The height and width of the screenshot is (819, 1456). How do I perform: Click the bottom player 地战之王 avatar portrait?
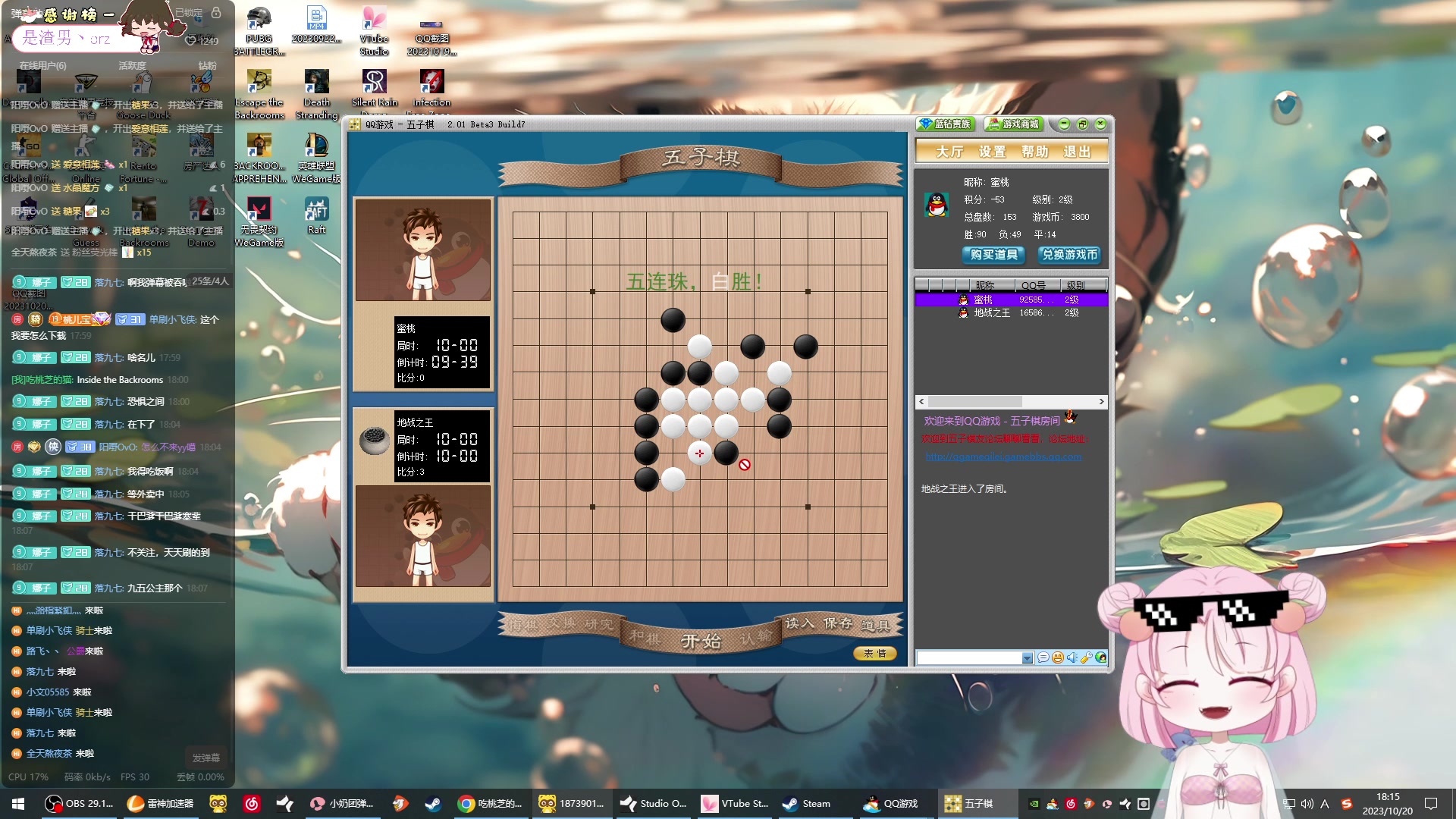423,535
